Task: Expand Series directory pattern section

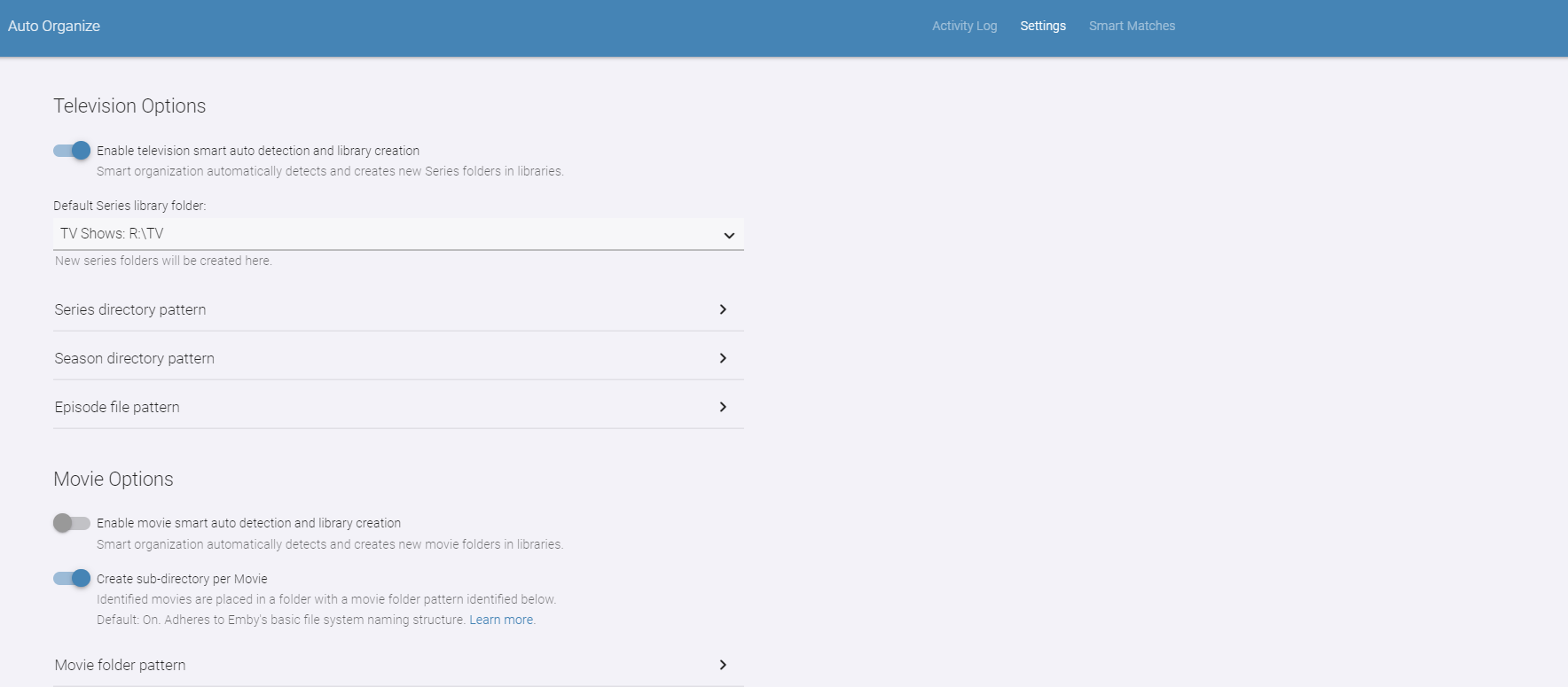Action: click(398, 309)
